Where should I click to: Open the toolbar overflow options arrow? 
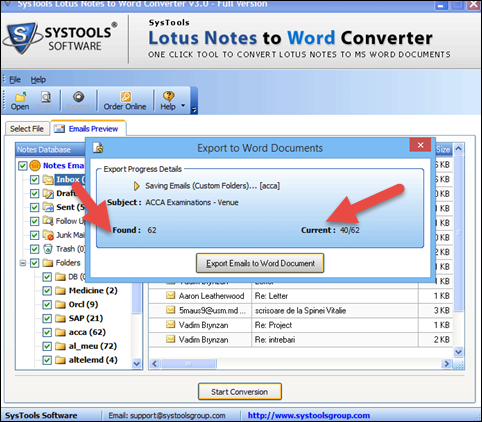(194, 110)
